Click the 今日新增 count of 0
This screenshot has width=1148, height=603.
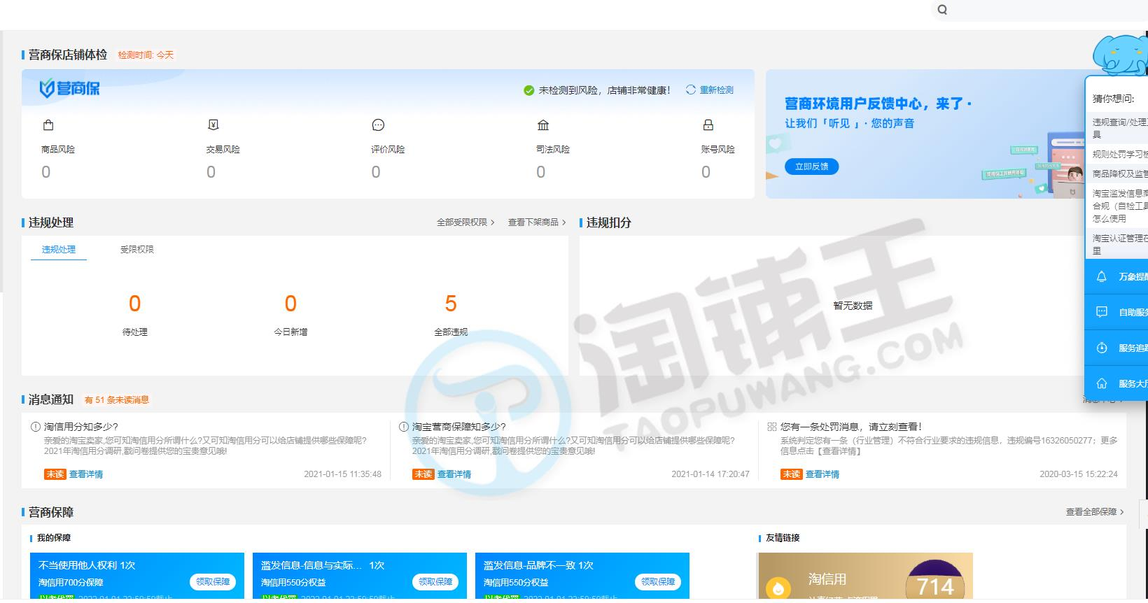pos(291,304)
